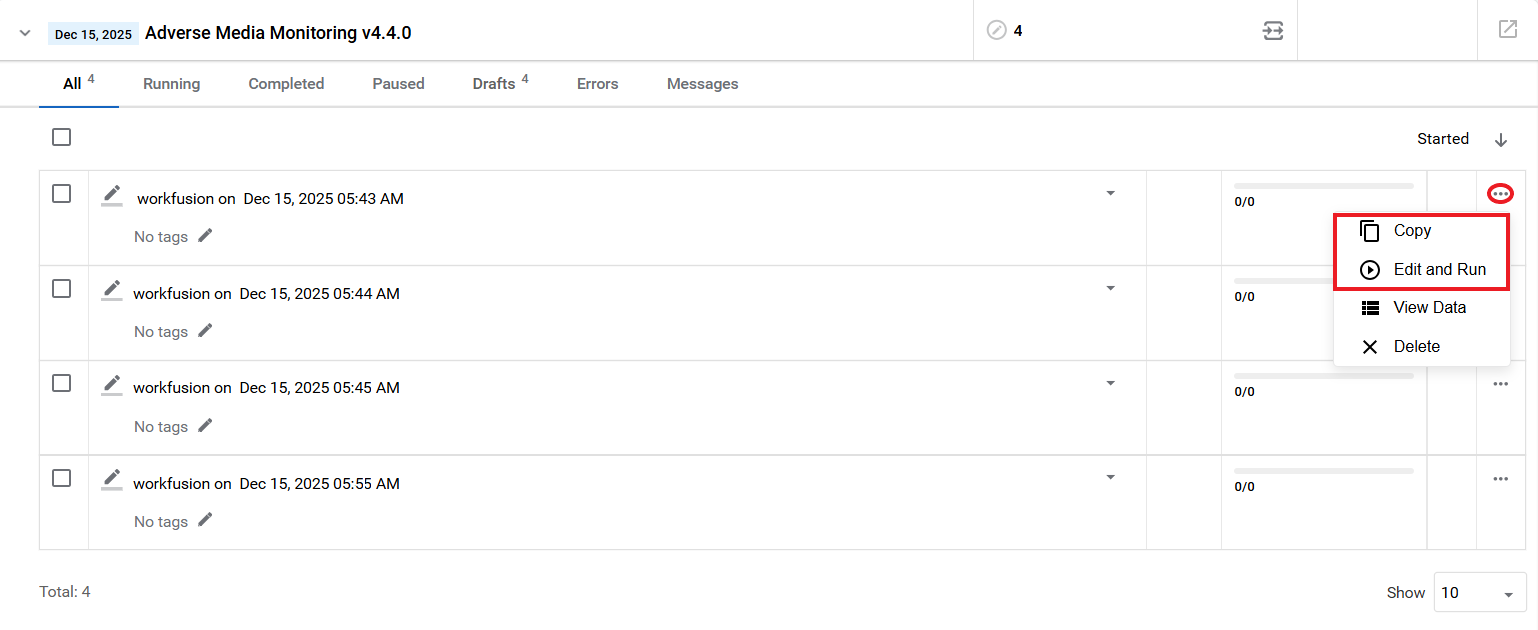Expand the 05:45 AM row dropdown arrow

(x=1110, y=383)
